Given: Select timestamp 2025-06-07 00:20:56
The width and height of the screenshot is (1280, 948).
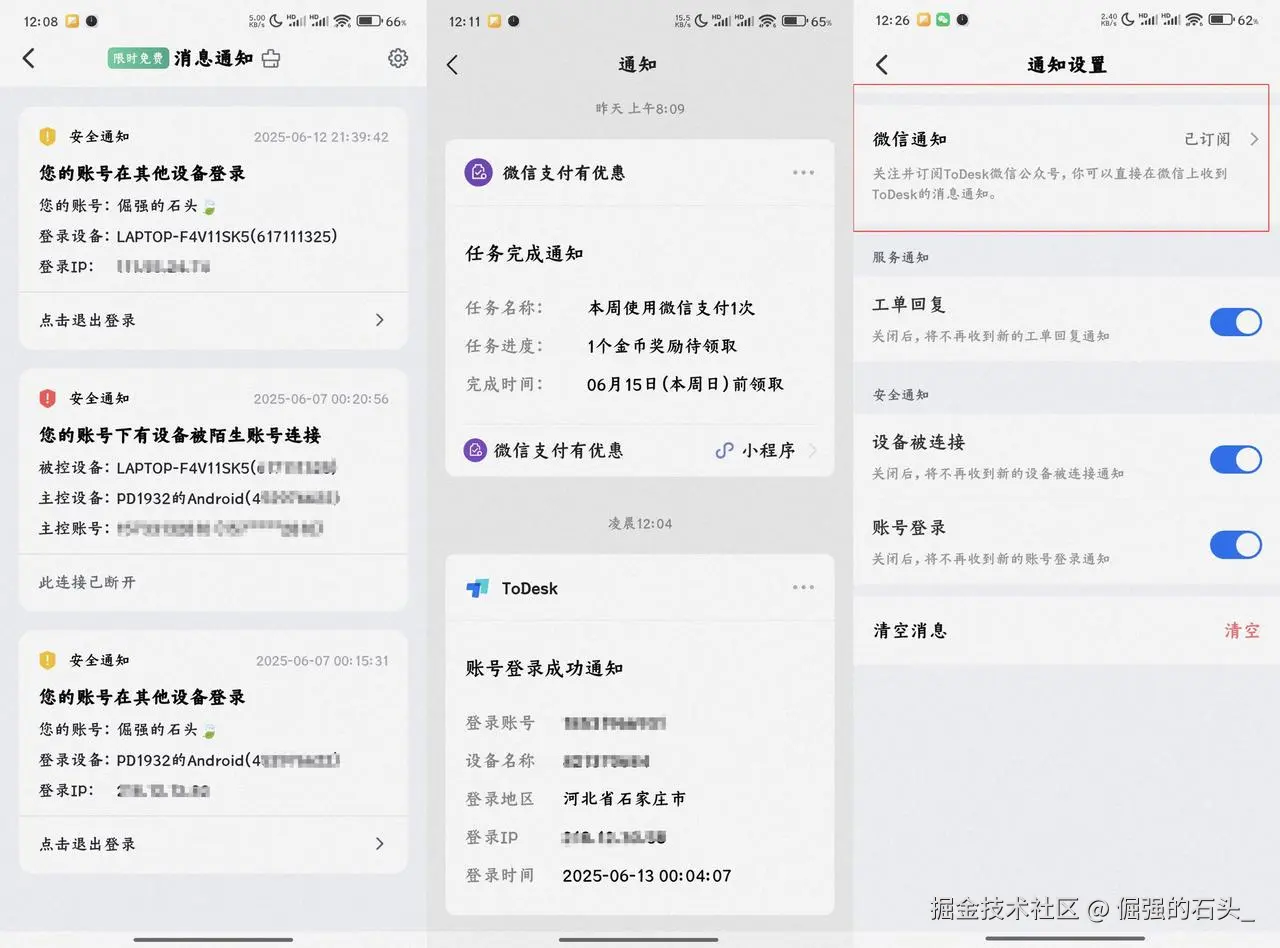Looking at the screenshot, I should (321, 399).
